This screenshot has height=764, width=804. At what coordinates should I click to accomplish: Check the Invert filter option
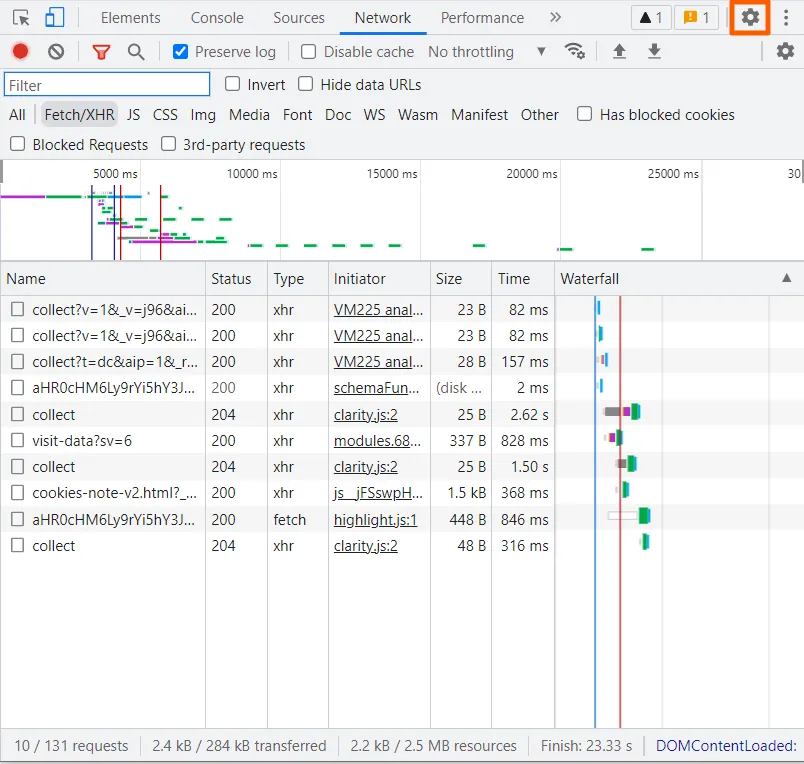click(x=232, y=84)
